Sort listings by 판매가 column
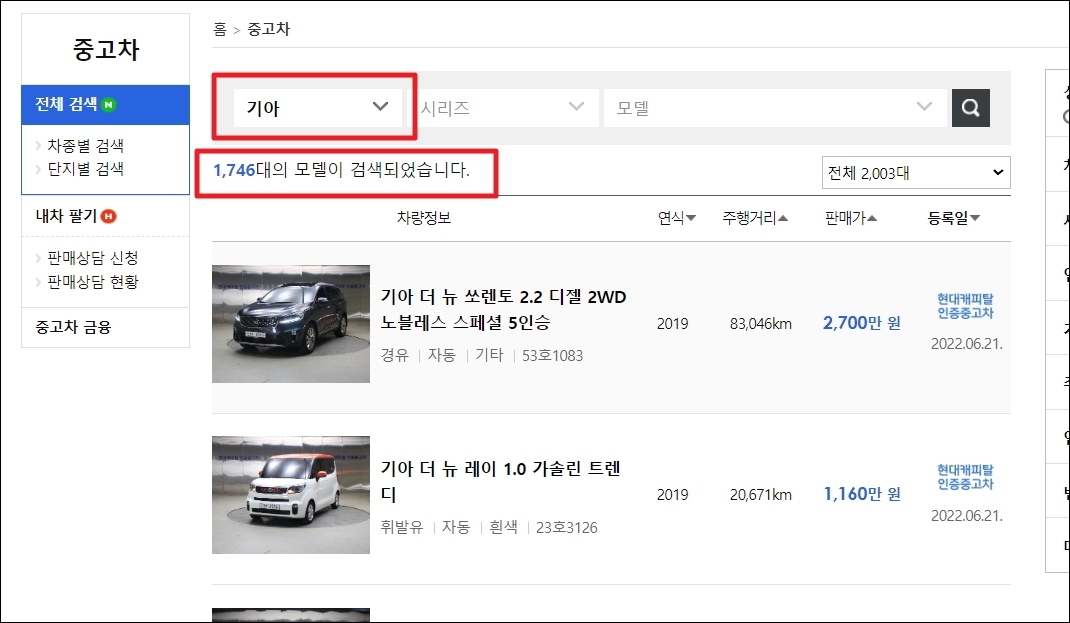Screen dimensions: 1070x623 pyautogui.click(x=850, y=218)
